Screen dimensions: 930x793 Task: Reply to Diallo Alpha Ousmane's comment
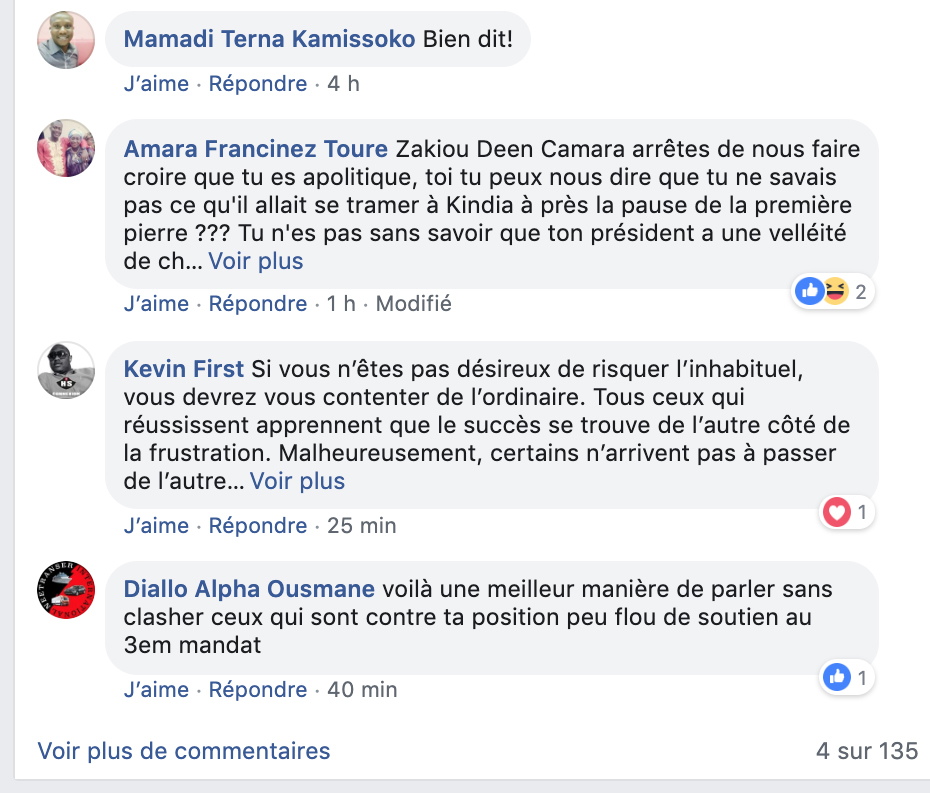pos(258,690)
